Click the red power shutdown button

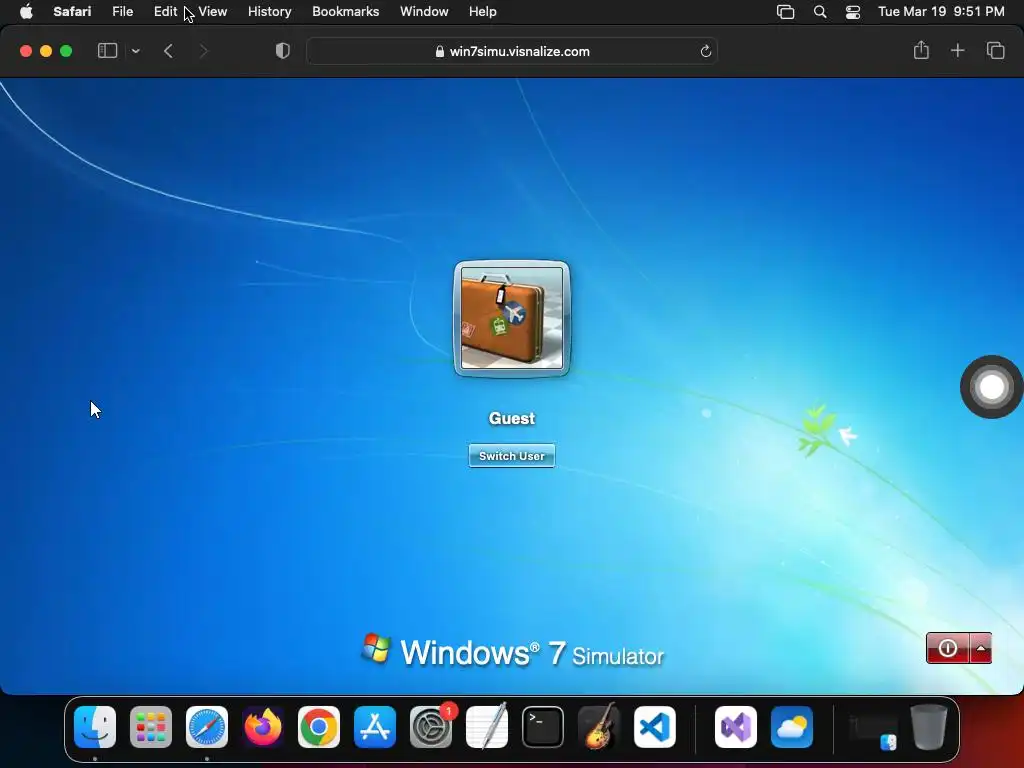click(948, 648)
